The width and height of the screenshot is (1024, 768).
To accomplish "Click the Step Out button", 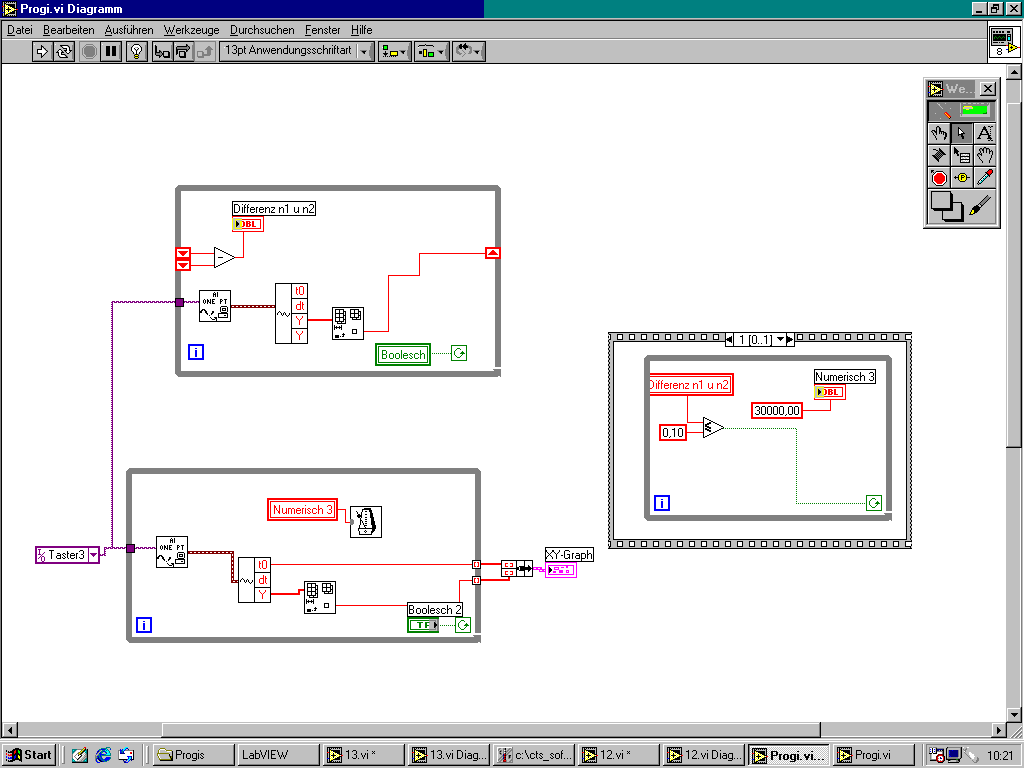I will tap(204, 51).
